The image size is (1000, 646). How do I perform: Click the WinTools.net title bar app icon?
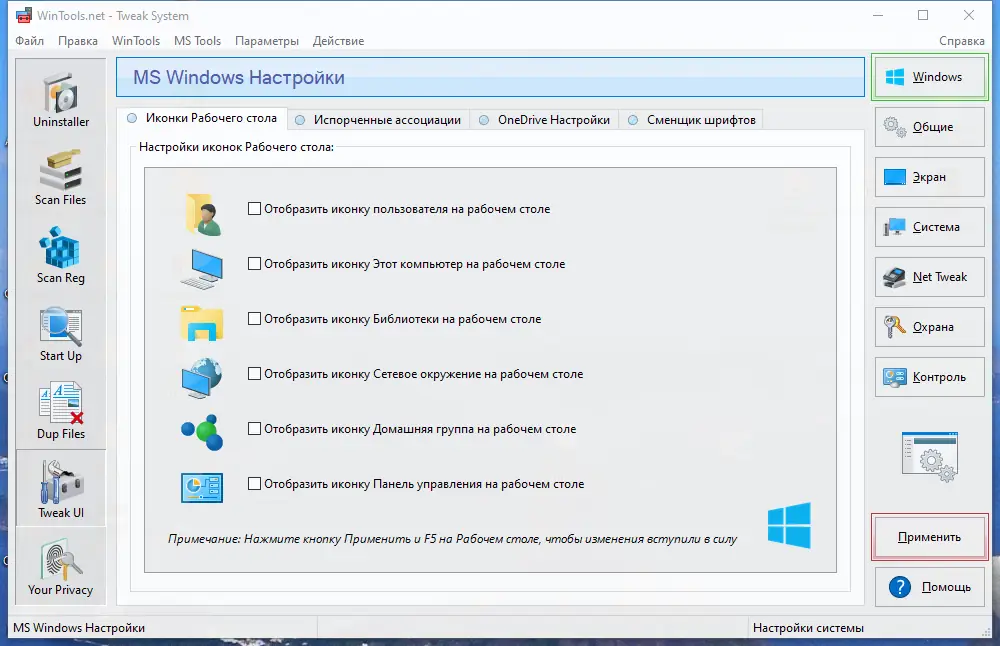(24, 15)
